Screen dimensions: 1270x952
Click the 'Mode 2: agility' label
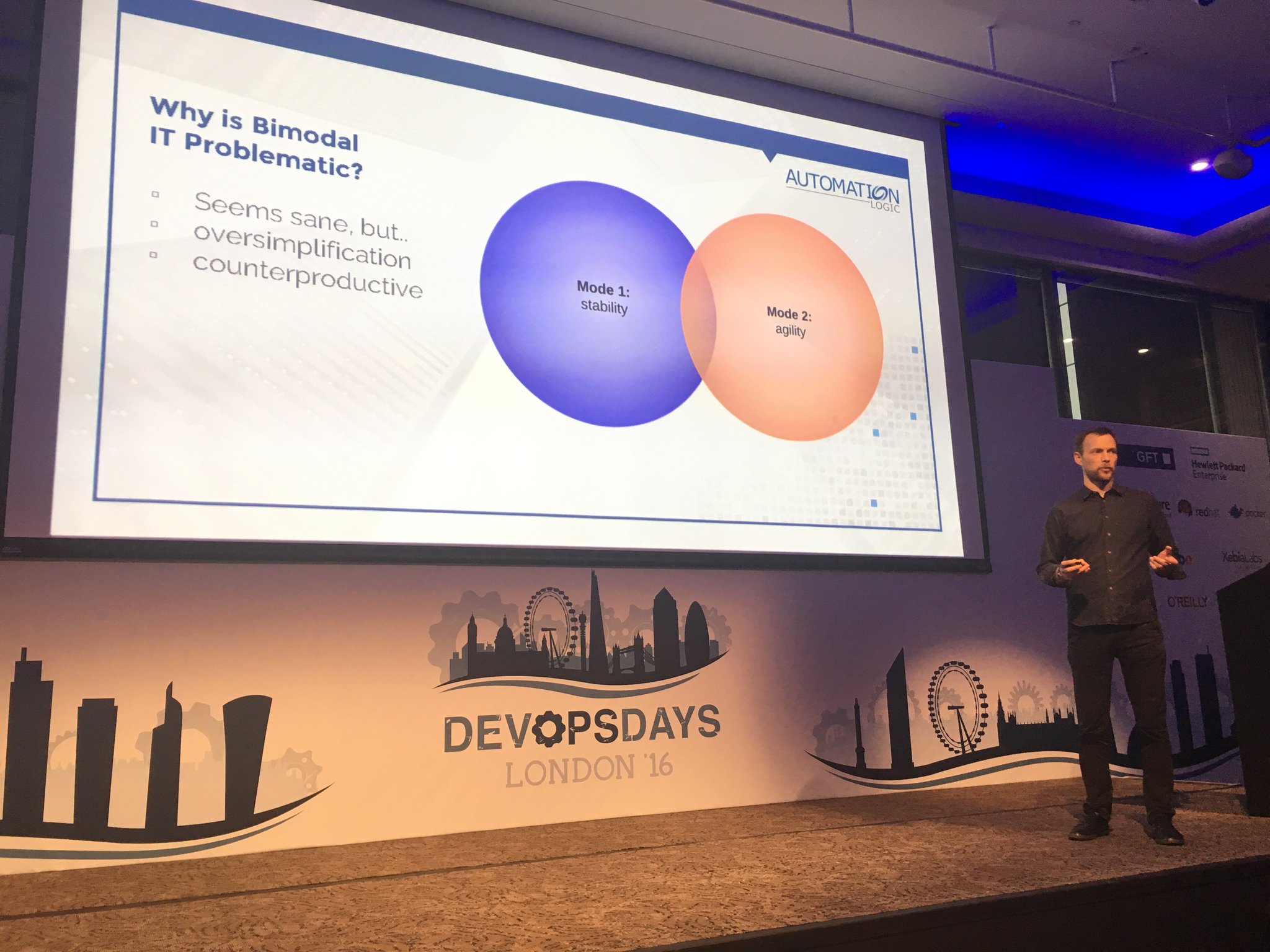tap(789, 321)
